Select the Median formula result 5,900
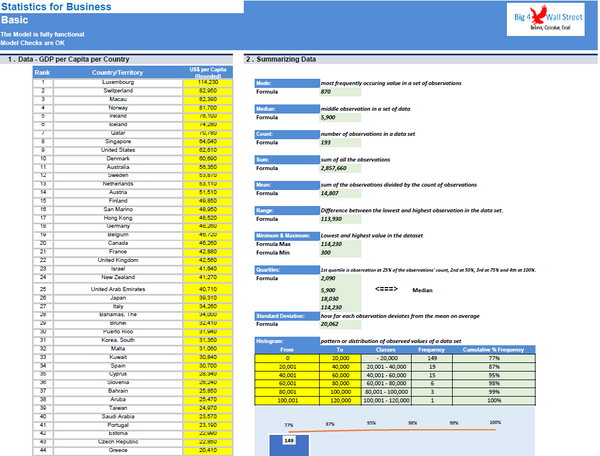The image size is (600, 456). 340,117
